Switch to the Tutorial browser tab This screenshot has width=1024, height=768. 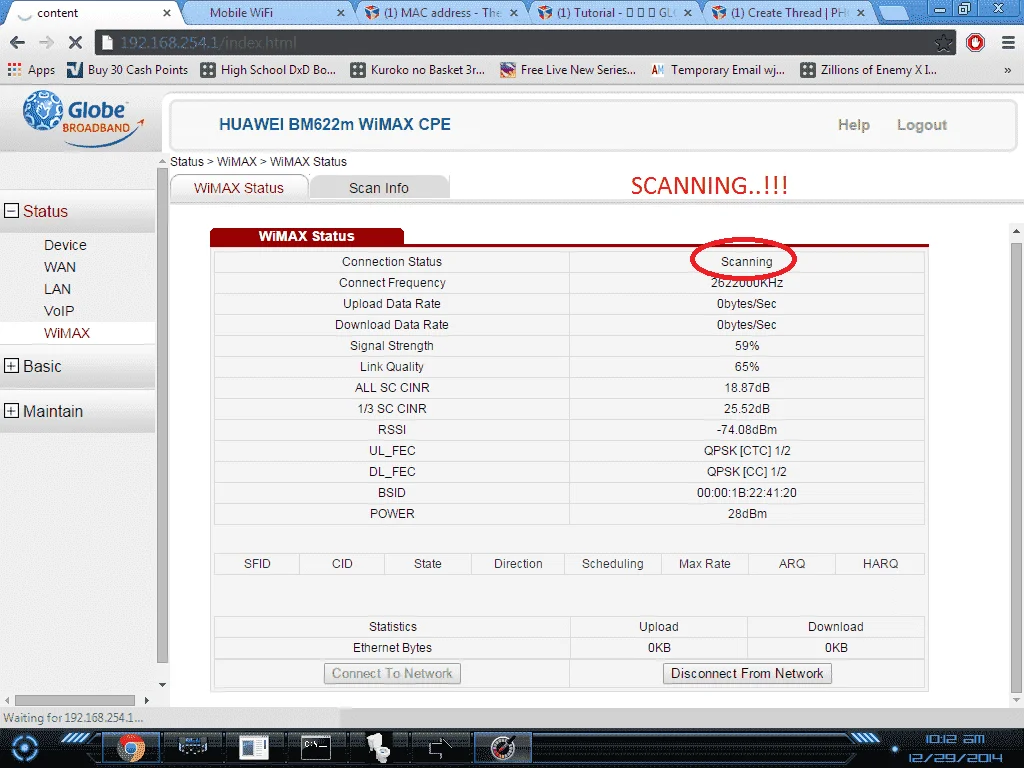[x=614, y=12]
